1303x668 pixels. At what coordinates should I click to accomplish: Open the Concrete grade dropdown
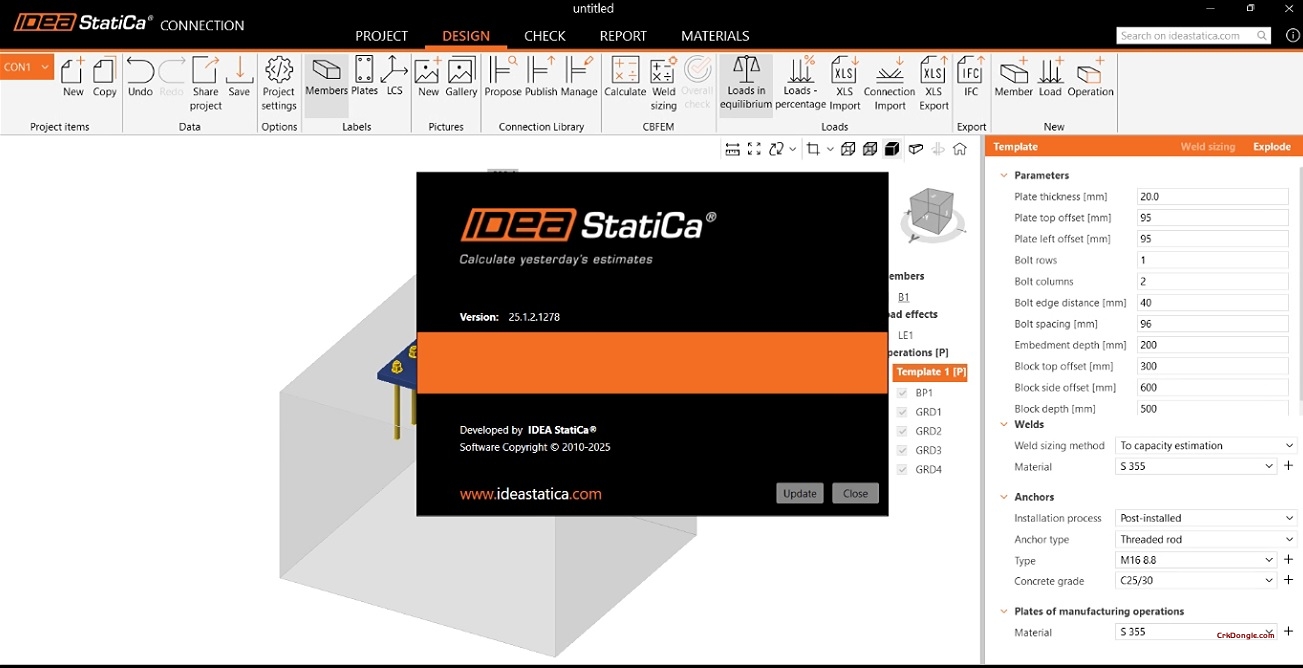pos(1196,581)
